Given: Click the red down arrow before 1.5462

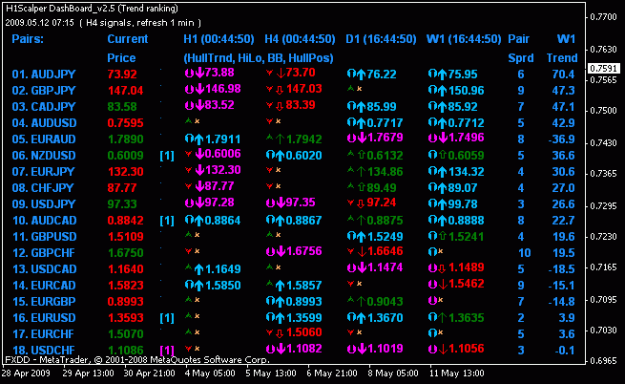Looking at the screenshot, I should [442, 284].
